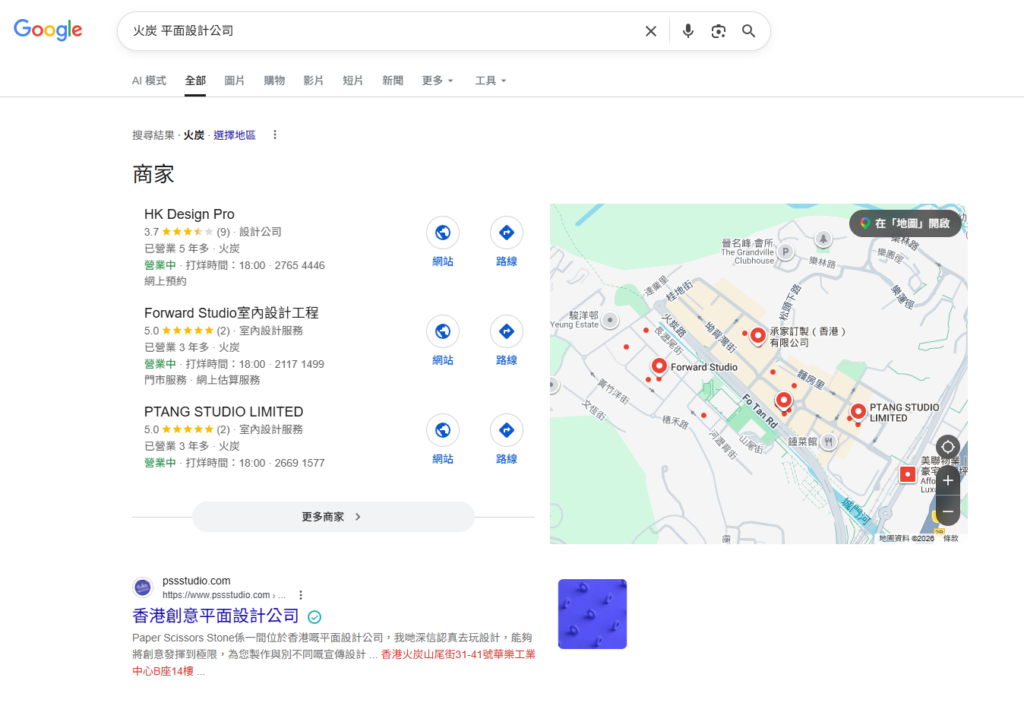The height and width of the screenshot is (703, 1024).
Task: Zoom in on the map
Action: (948, 481)
